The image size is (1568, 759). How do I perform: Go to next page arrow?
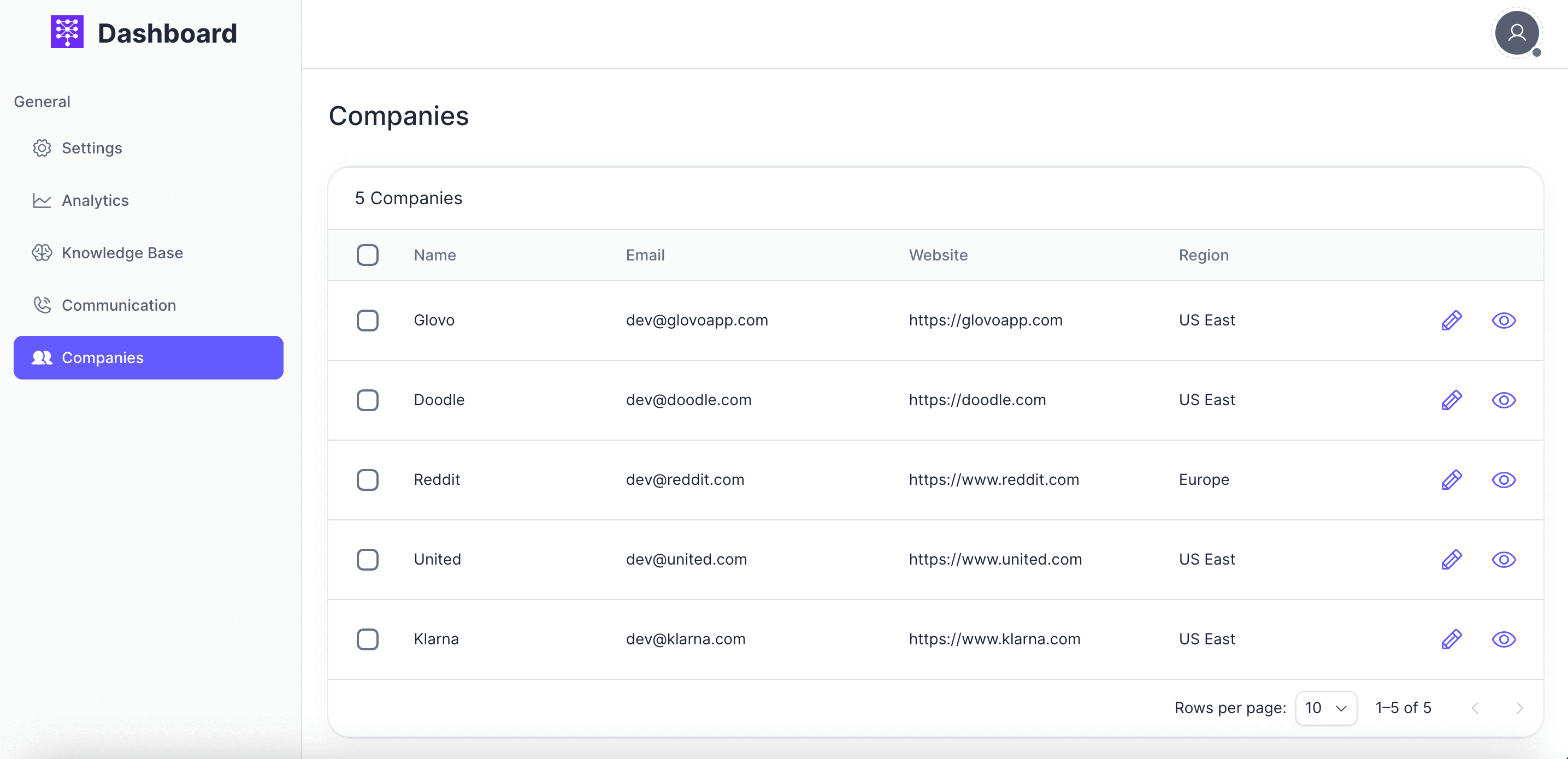(1519, 708)
